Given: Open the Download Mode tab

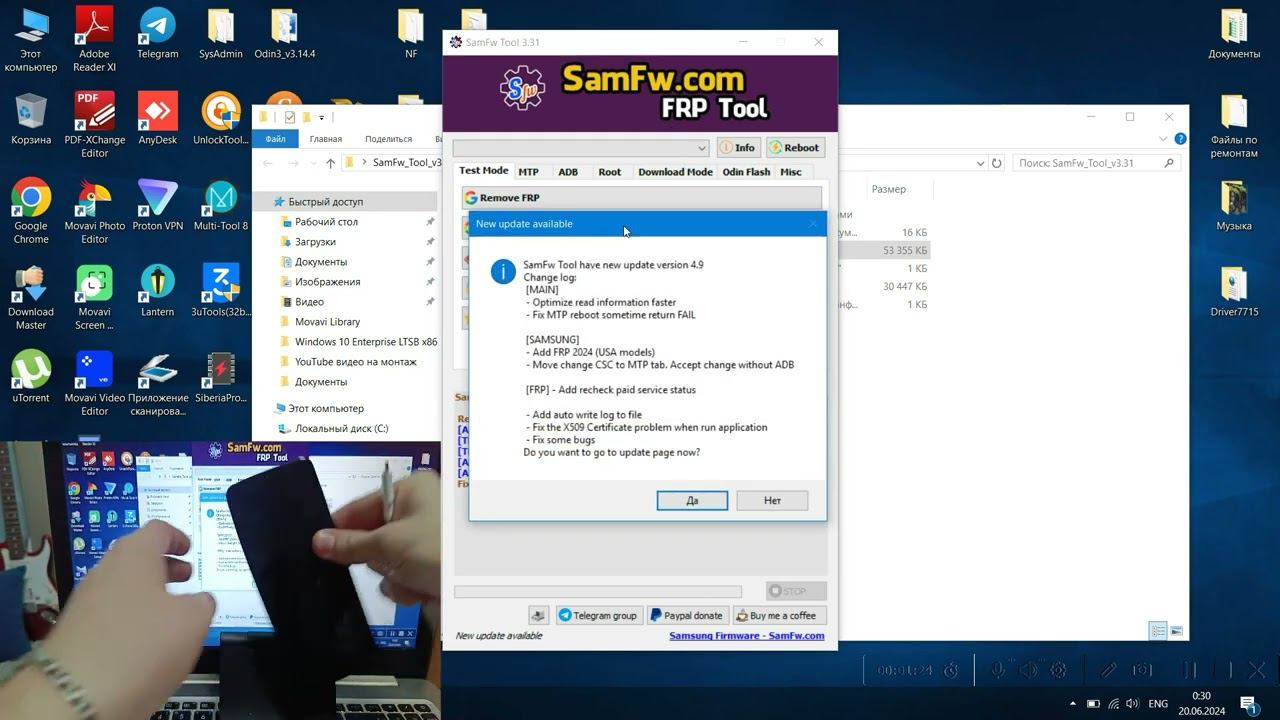Looking at the screenshot, I should click(x=675, y=172).
